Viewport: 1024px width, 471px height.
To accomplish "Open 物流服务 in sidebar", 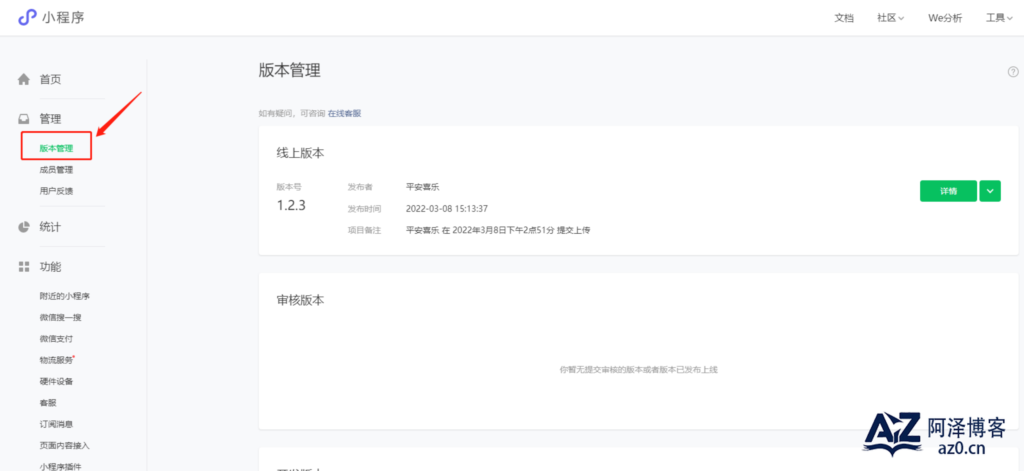I will 56,360.
